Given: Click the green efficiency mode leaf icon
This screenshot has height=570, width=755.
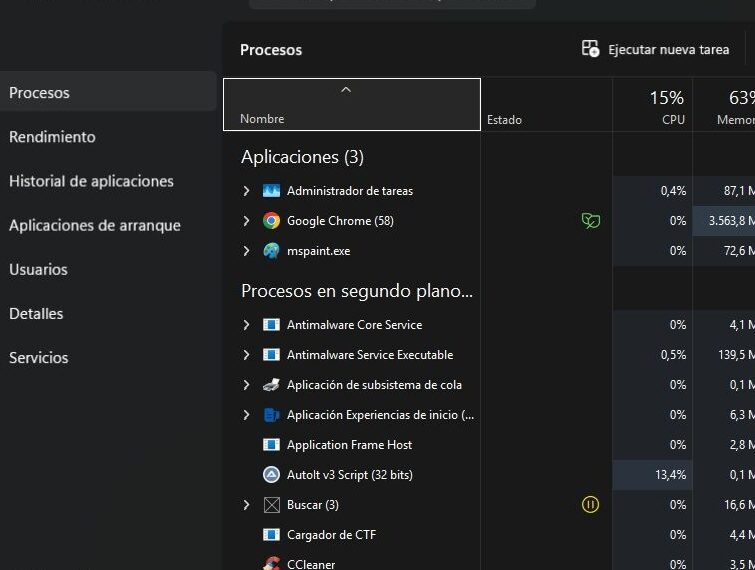Looking at the screenshot, I should (x=591, y=221).
